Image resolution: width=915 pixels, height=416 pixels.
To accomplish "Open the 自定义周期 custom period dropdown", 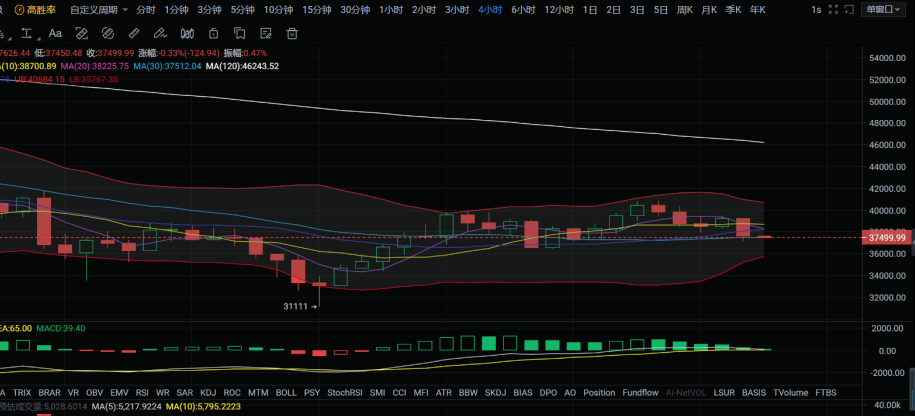I will point(99,9).
